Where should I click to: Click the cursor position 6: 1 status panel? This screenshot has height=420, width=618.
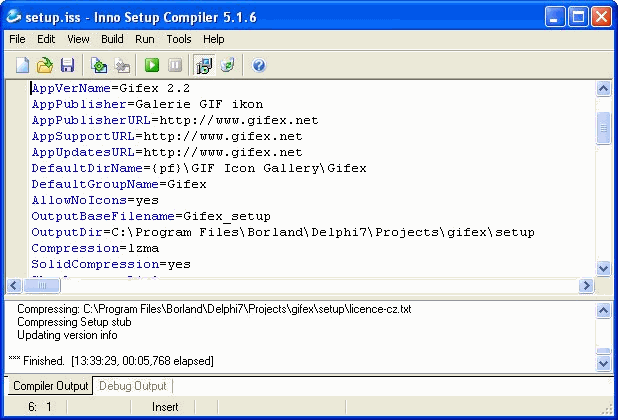[x=35, y=407]
